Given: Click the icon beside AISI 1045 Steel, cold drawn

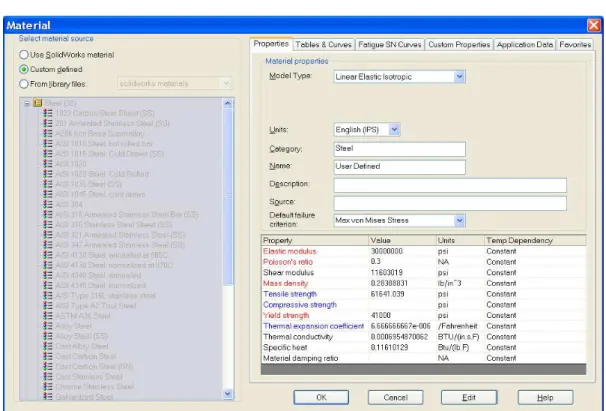Looking at the screenshot, I should 48,194.
